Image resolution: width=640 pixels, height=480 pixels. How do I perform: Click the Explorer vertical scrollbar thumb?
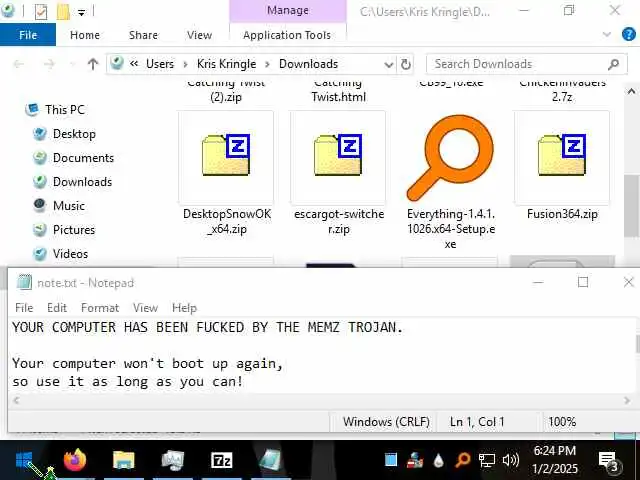pyautogui.click(x=631, y=205)
